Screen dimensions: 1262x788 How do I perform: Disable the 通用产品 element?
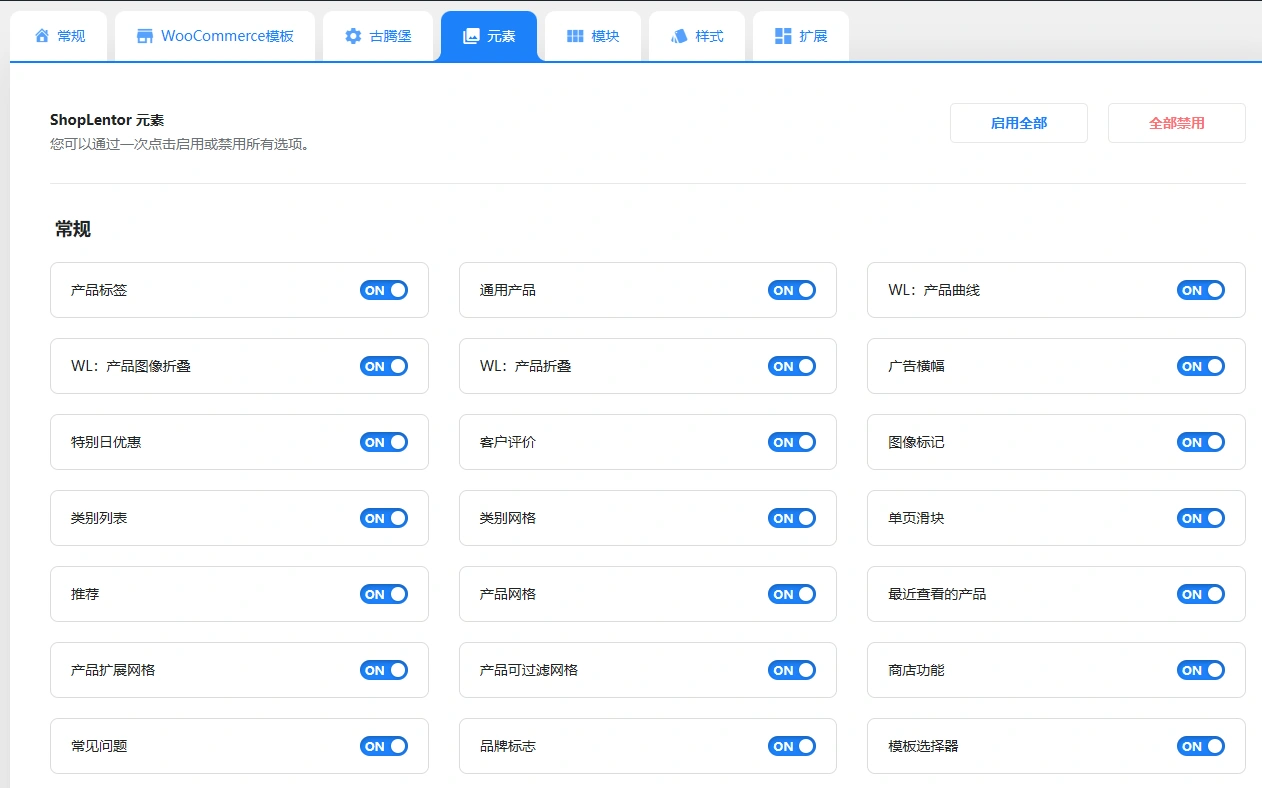click(x=792, y=290)
